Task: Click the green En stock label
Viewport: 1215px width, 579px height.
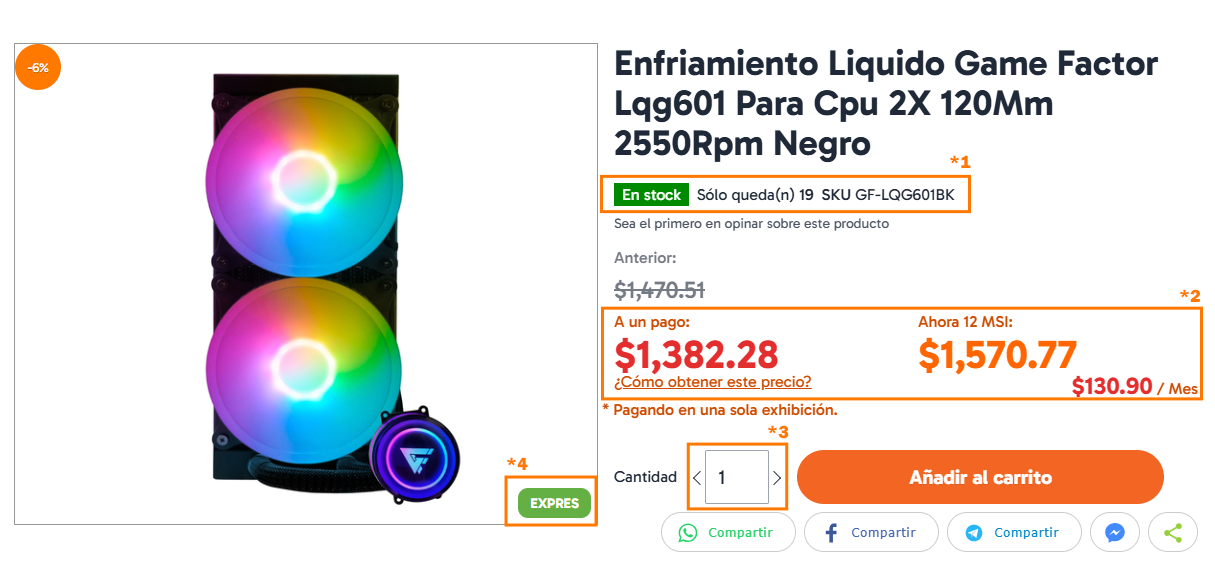Action: (x=652, y=195)
